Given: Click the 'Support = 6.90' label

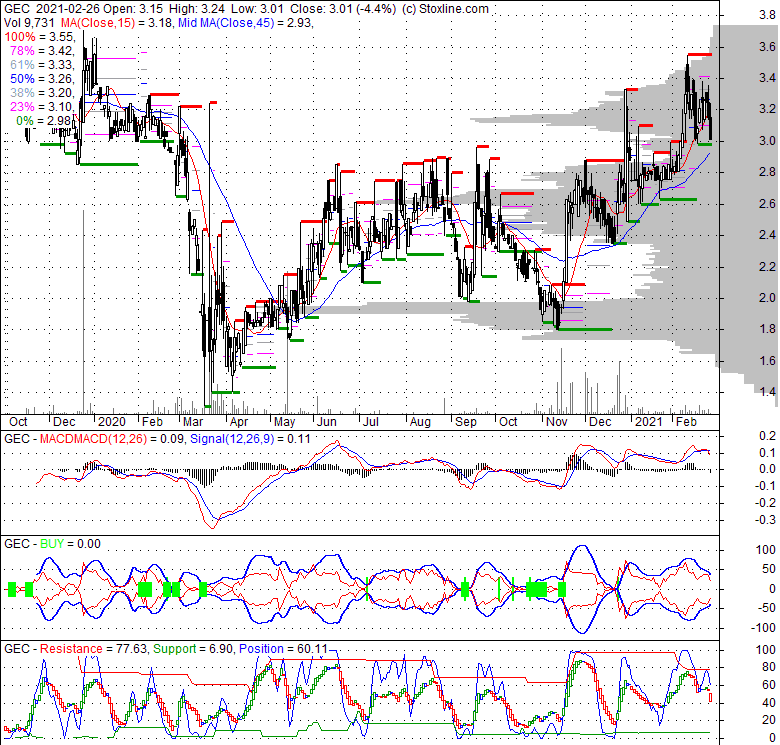Looking at the screenshot, I should (193, 649).
